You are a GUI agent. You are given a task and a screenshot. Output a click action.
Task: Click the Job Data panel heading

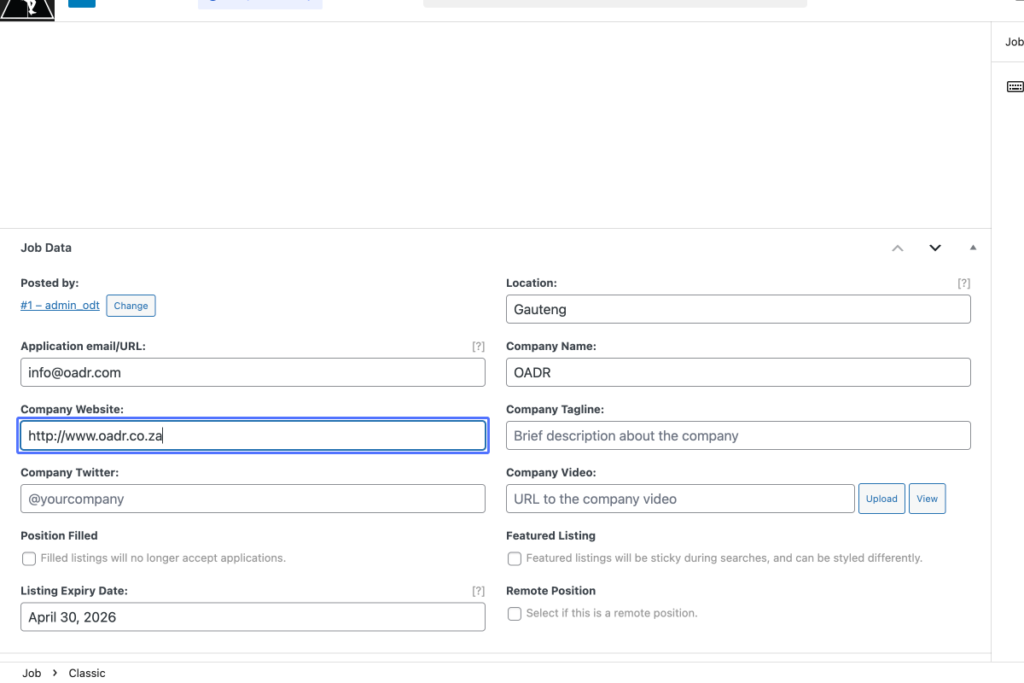46,247
